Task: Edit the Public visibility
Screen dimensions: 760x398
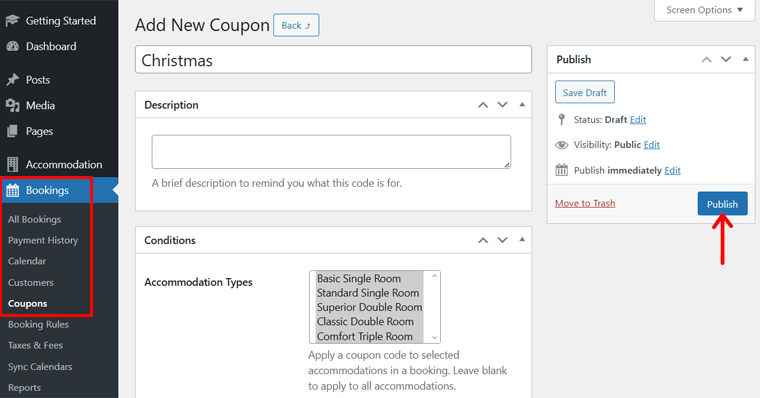Action: point(651,144)
